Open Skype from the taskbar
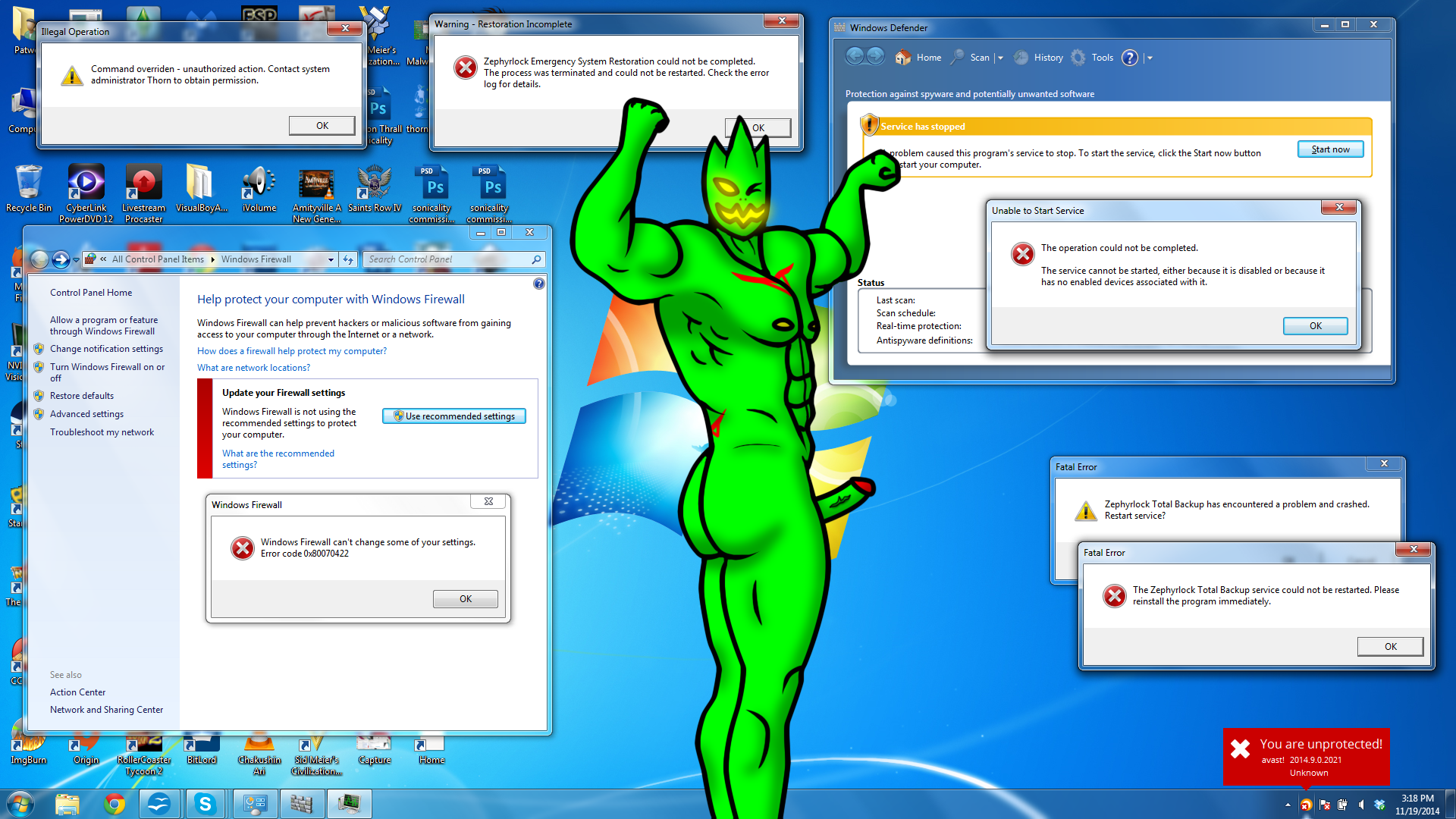The height and width of the screenshot is (819, 1456). 205,804
